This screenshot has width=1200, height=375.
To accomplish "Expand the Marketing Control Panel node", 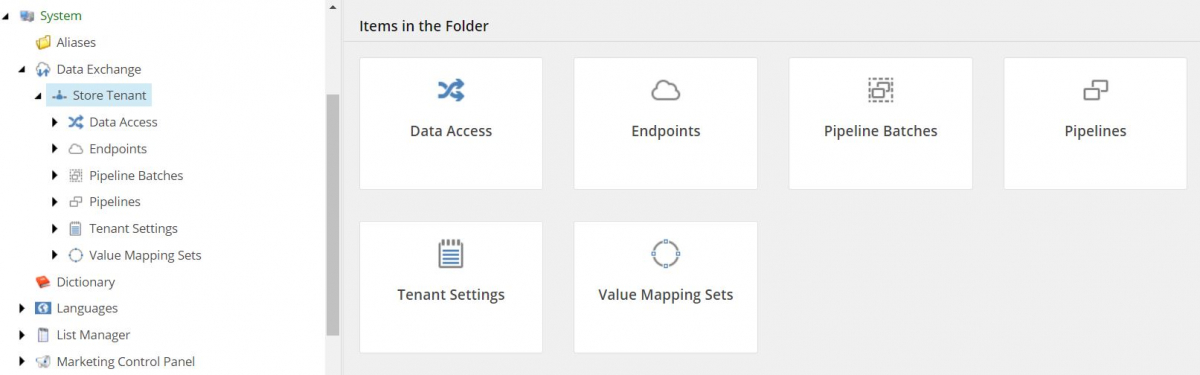I will point(22,362).
